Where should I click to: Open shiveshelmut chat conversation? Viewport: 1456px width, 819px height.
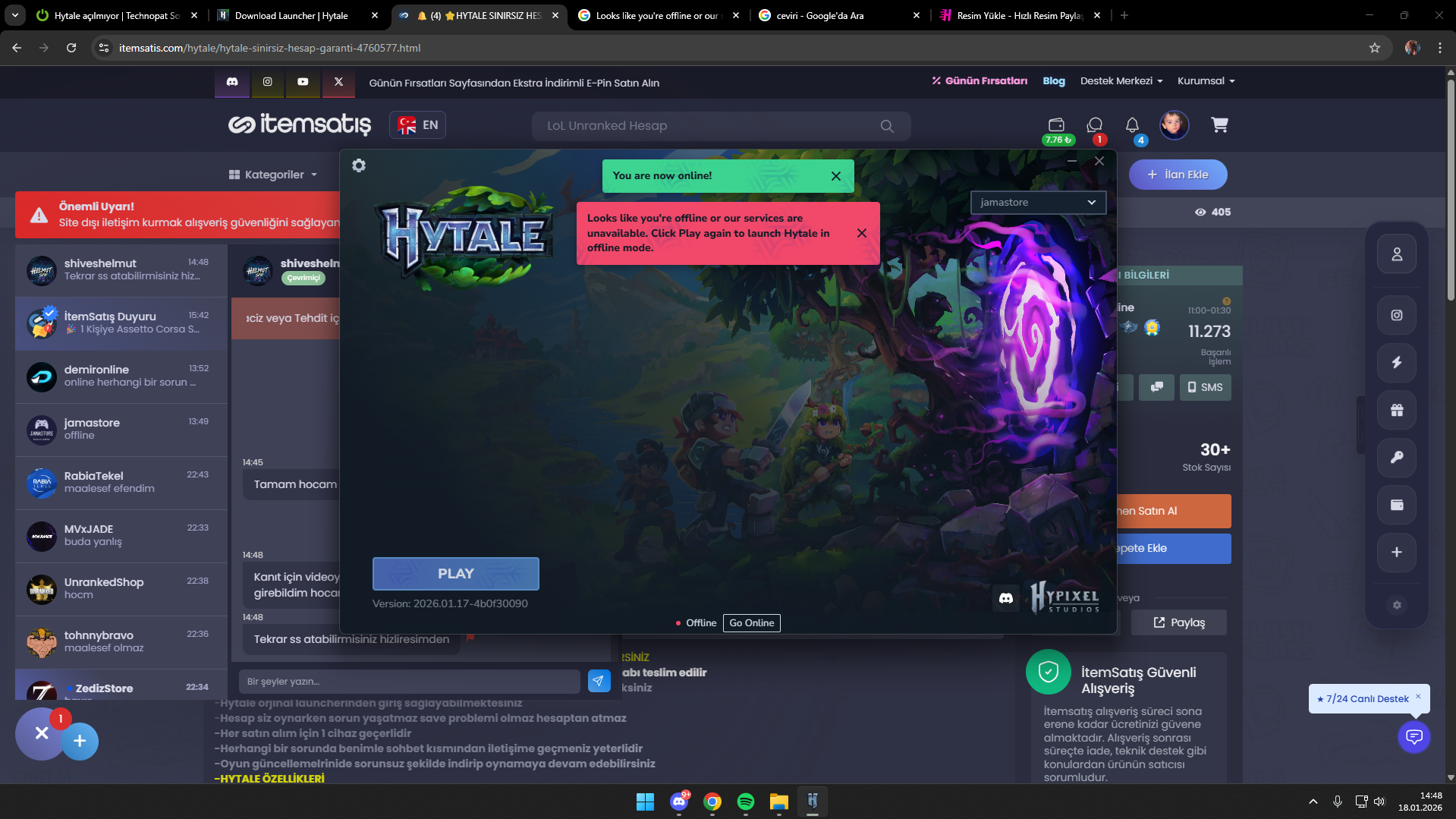tap(121, 270)
